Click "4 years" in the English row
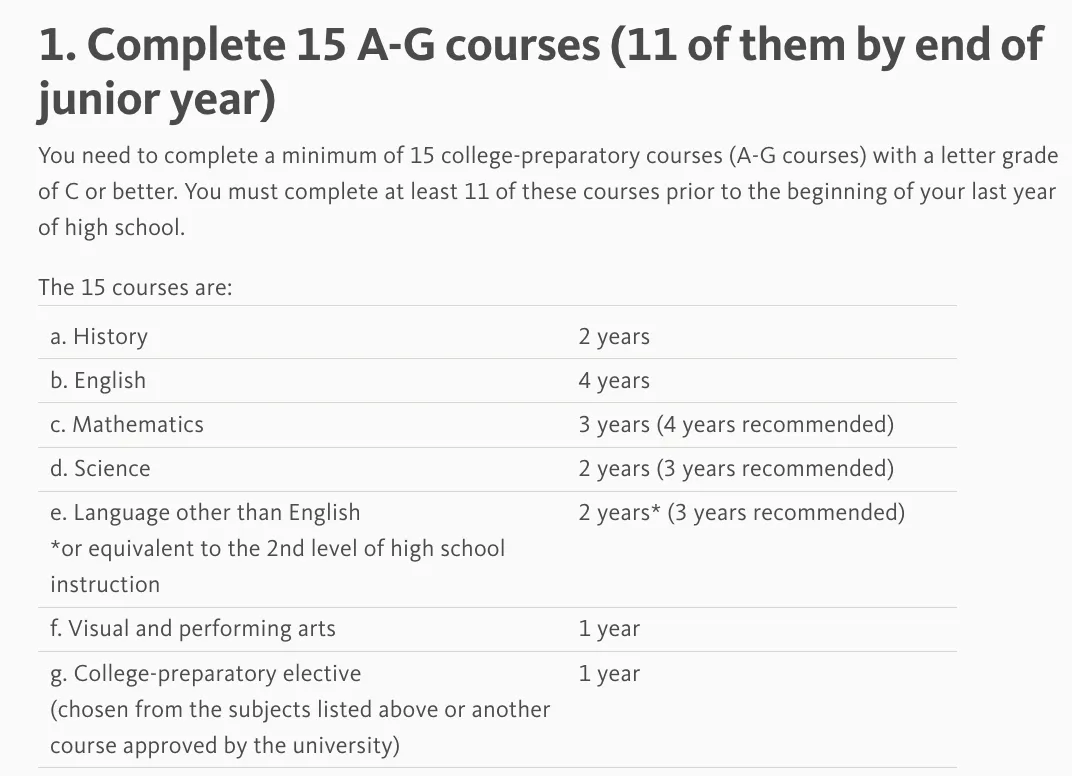 pyautogui.click(x=613, y=381)
